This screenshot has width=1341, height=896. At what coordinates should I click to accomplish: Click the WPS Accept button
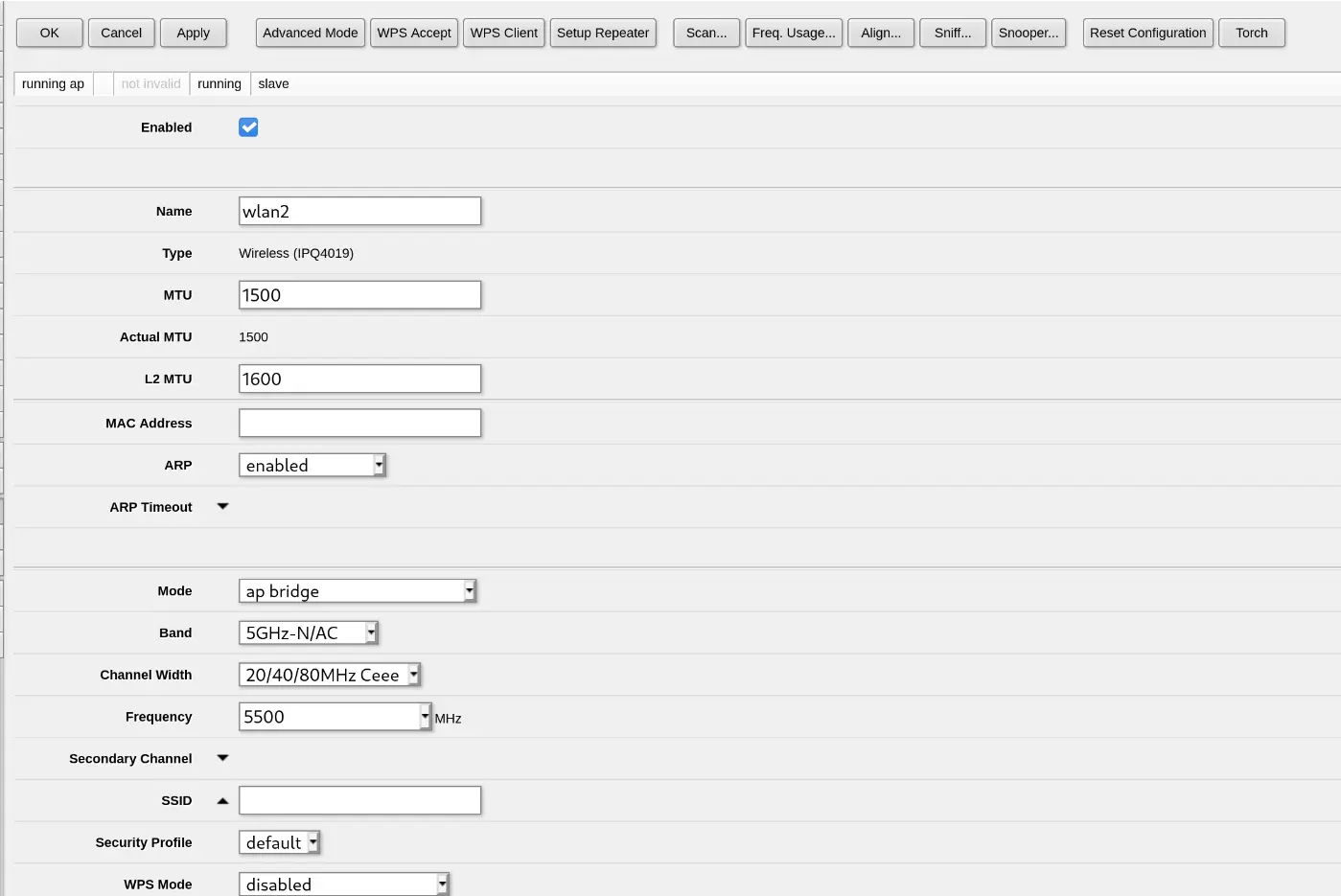(x=414, y=33)
